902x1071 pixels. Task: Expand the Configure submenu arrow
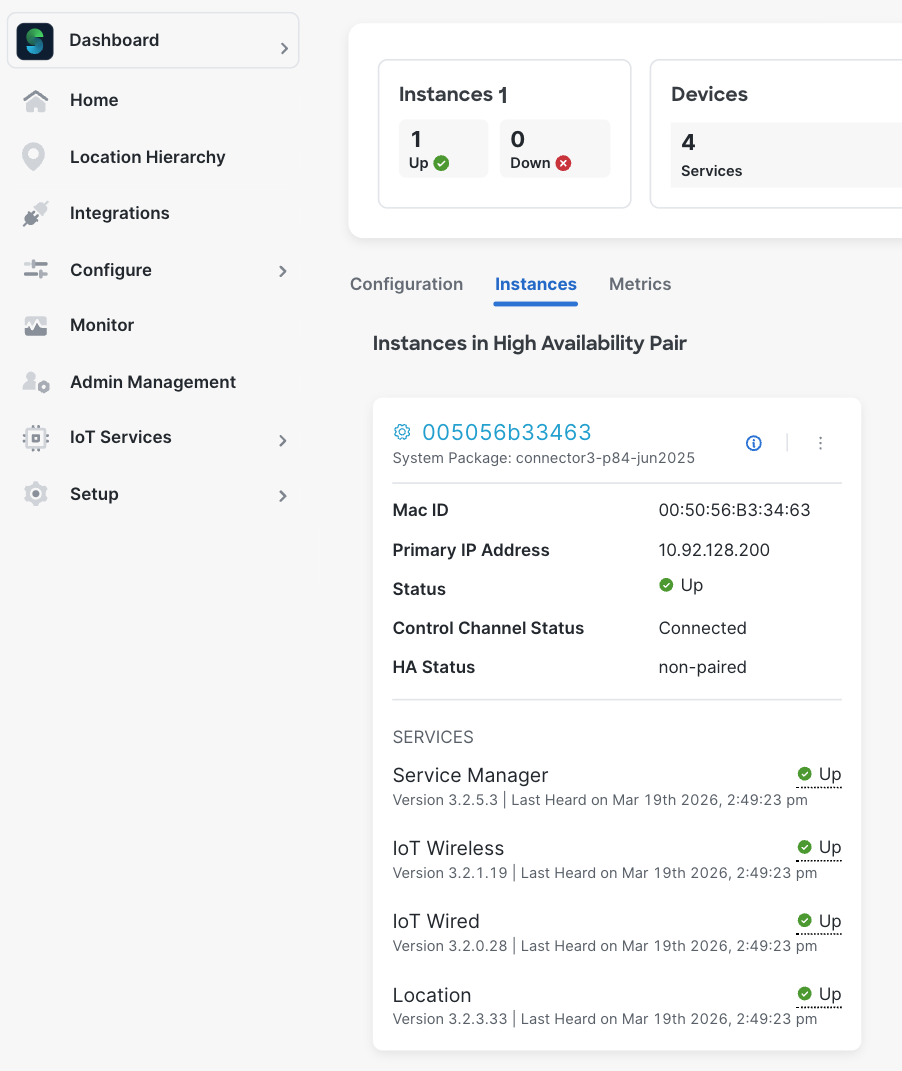283,271
